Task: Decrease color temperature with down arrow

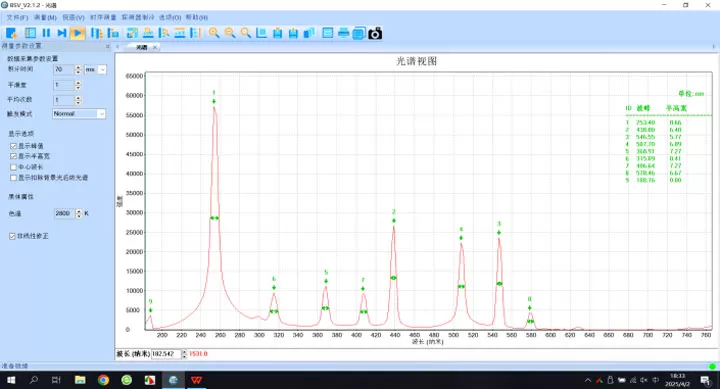Action: click(x=79, y=216)
